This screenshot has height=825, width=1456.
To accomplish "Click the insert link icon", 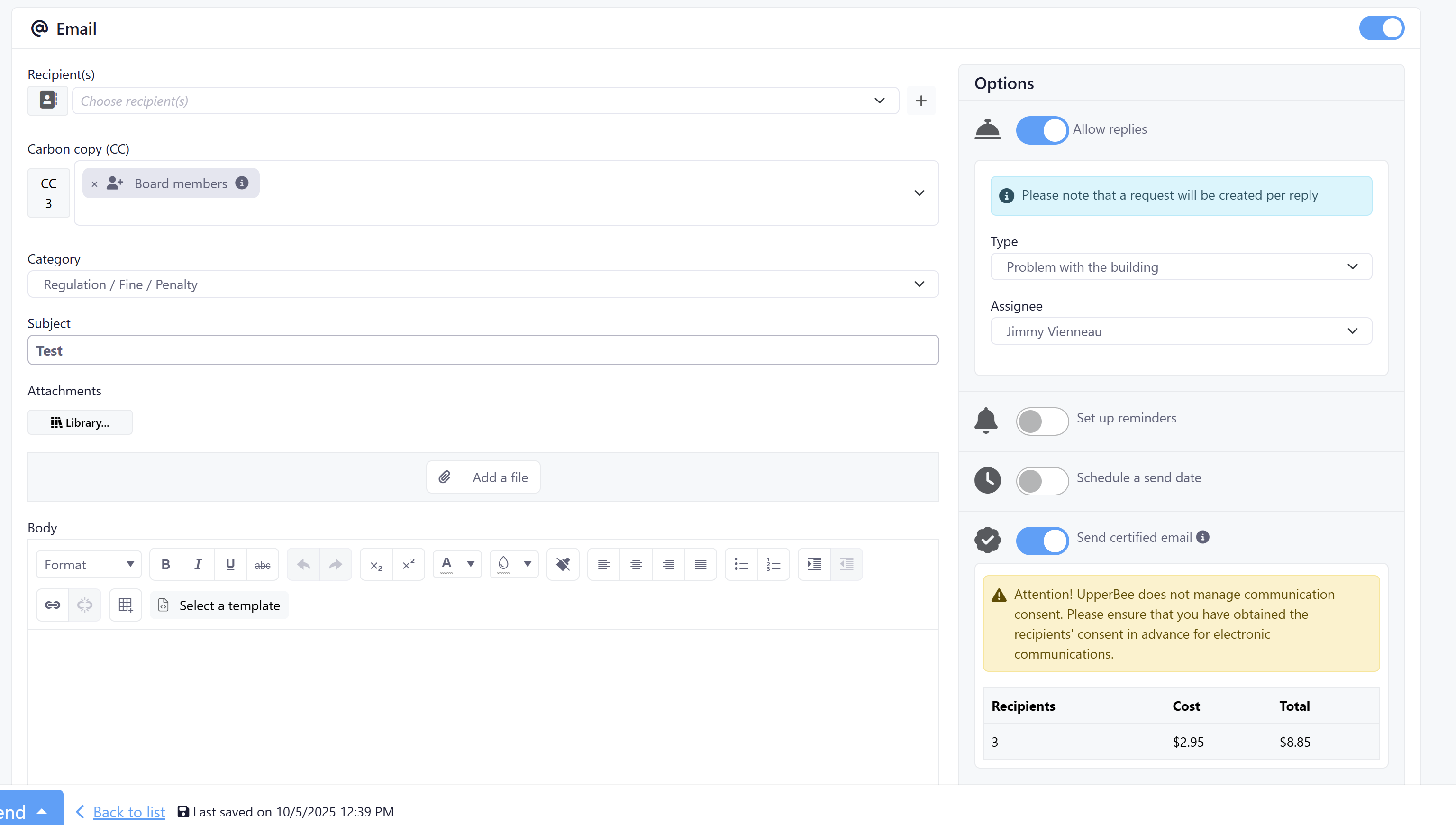I will pyautogui.click(x=52, y=605).
